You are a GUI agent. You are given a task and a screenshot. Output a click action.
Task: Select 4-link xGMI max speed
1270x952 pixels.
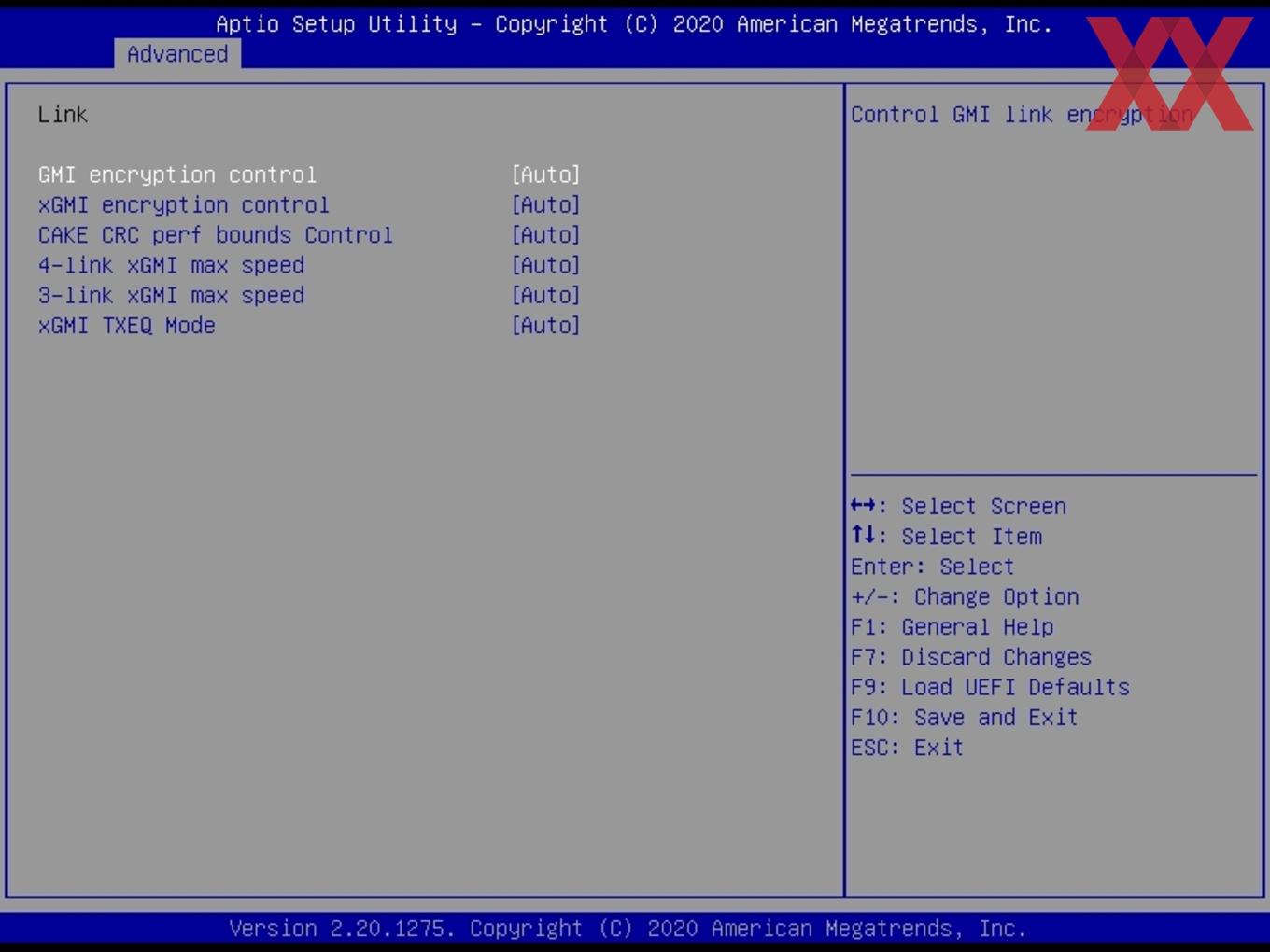[172, 265]
